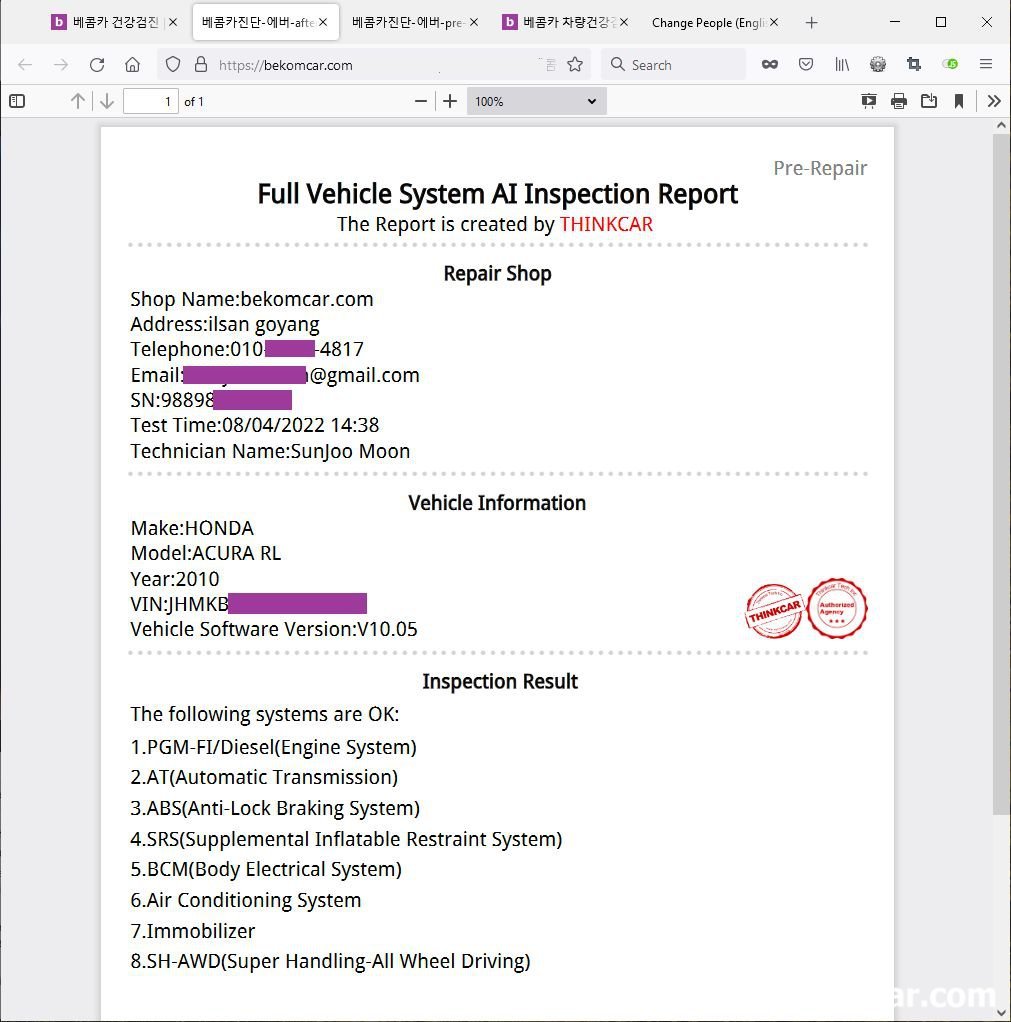Go to the browser home page
This screenshot has width=1011, height=1022.
pos(132,65)
